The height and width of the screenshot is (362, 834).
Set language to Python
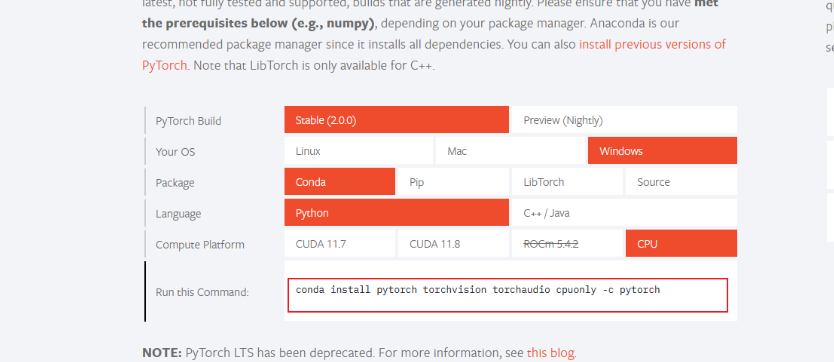tap(396, 213)
